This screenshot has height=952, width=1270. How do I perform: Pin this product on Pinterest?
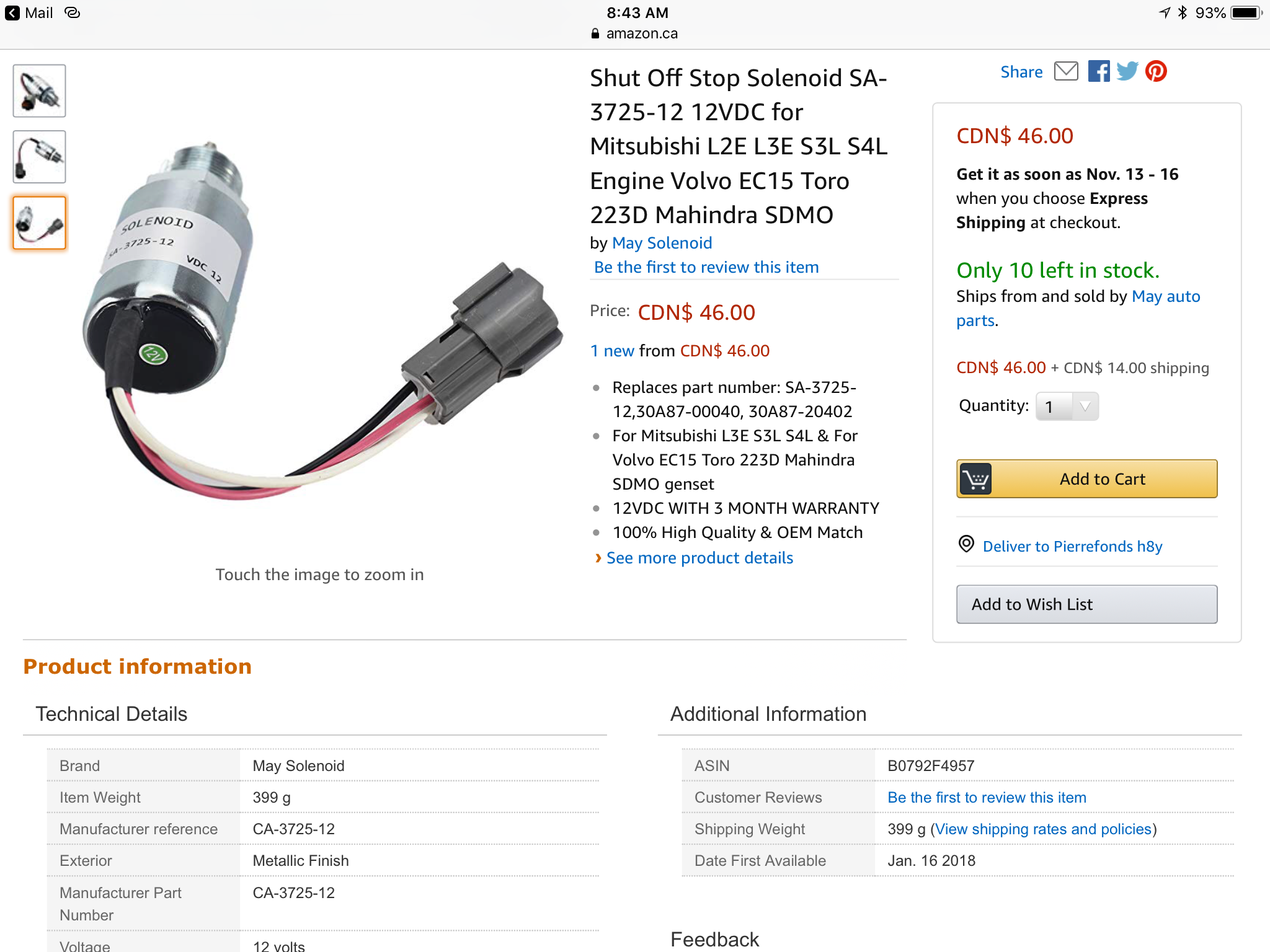coord(1156,71)
